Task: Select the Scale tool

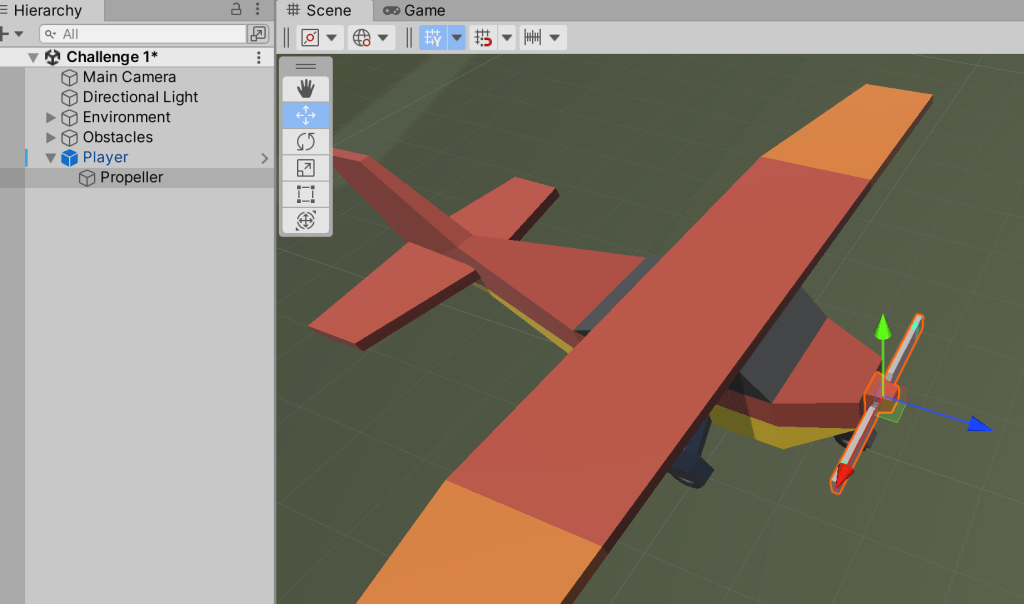Action: pos(306,168)
